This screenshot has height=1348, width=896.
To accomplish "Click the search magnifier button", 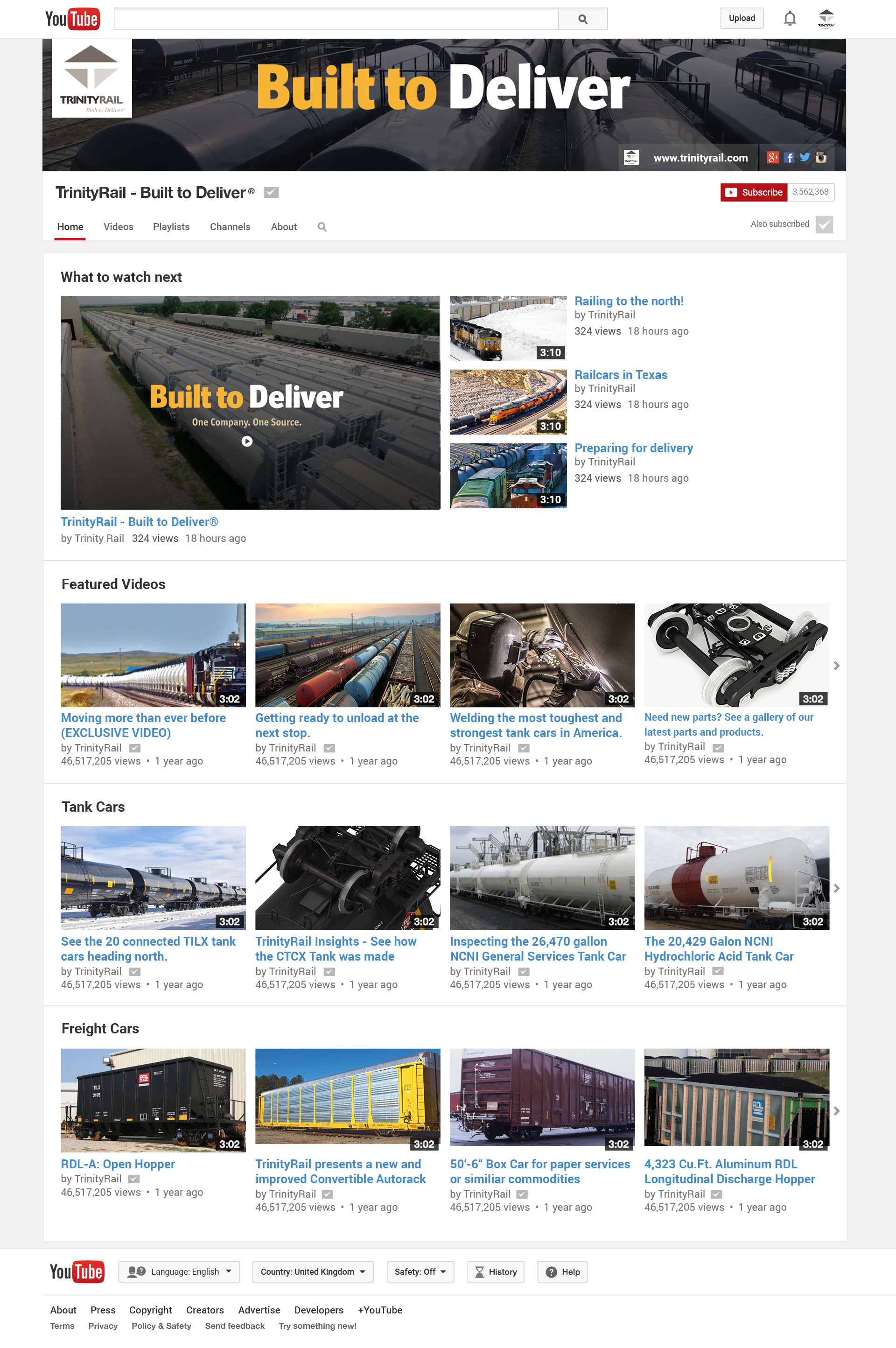I will (x=582, y=19).
